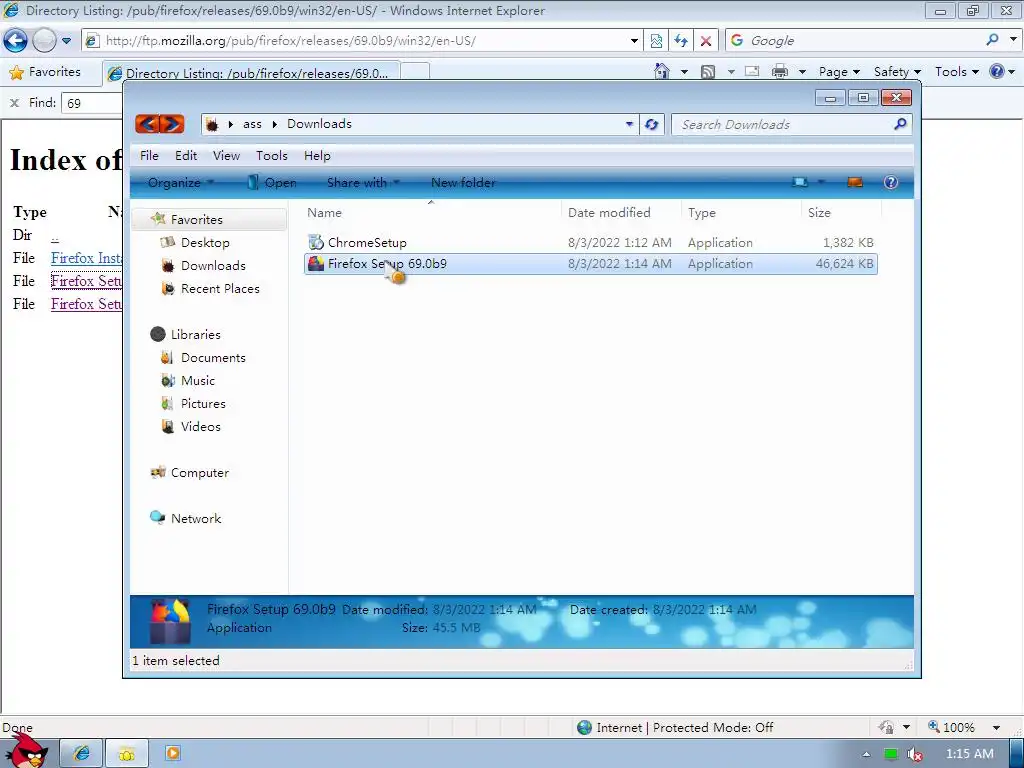Click the IE forward button
This screenshot has width=1024, height=768.
pos(44,40)
